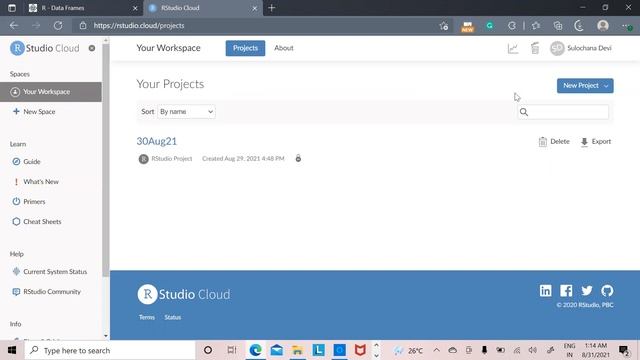Open browser Settings and more menu
The width and height of the screenshot is (640, 360).
[x=627, y=26]
